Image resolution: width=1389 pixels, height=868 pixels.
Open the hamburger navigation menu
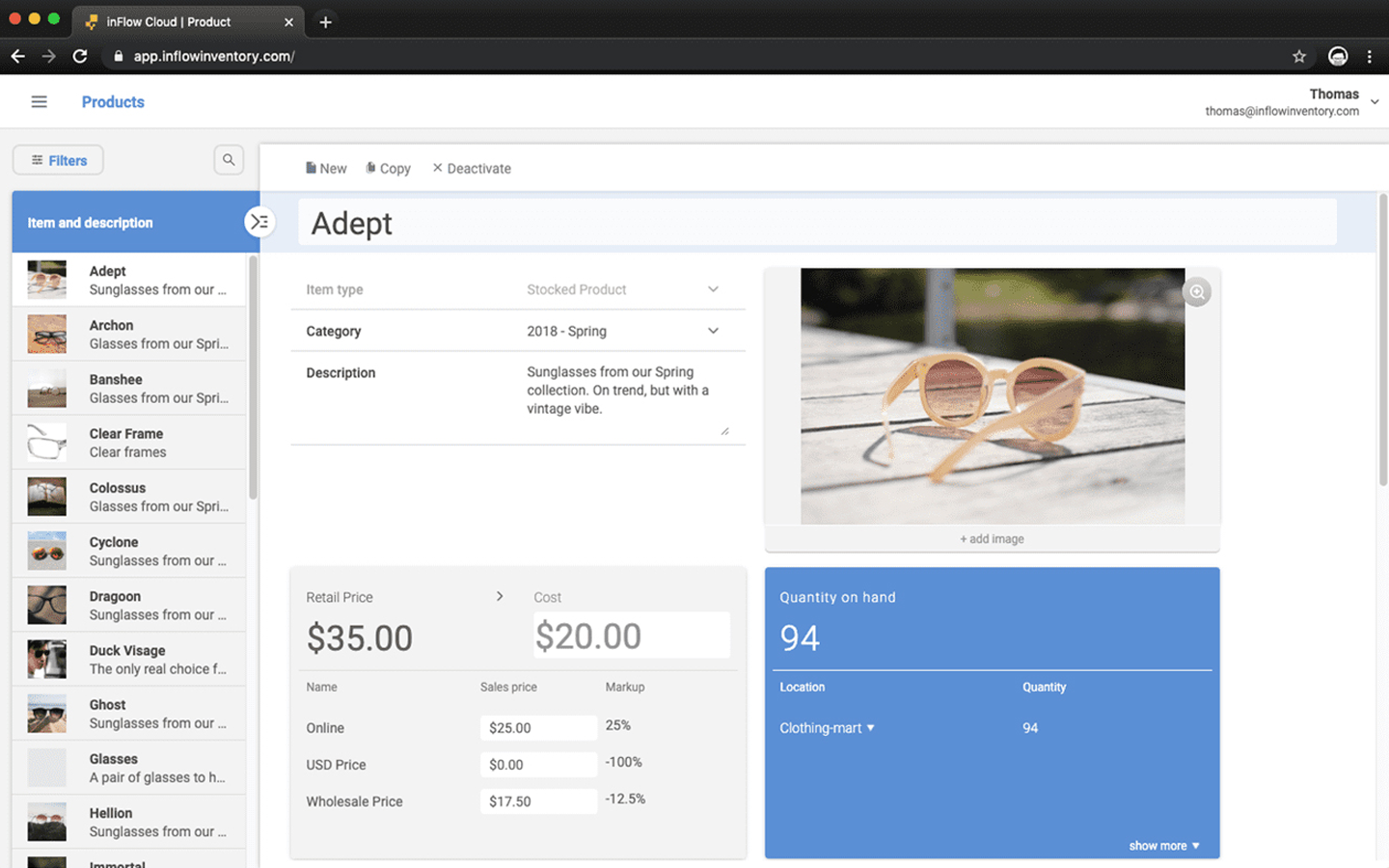[x=39, y=102]
